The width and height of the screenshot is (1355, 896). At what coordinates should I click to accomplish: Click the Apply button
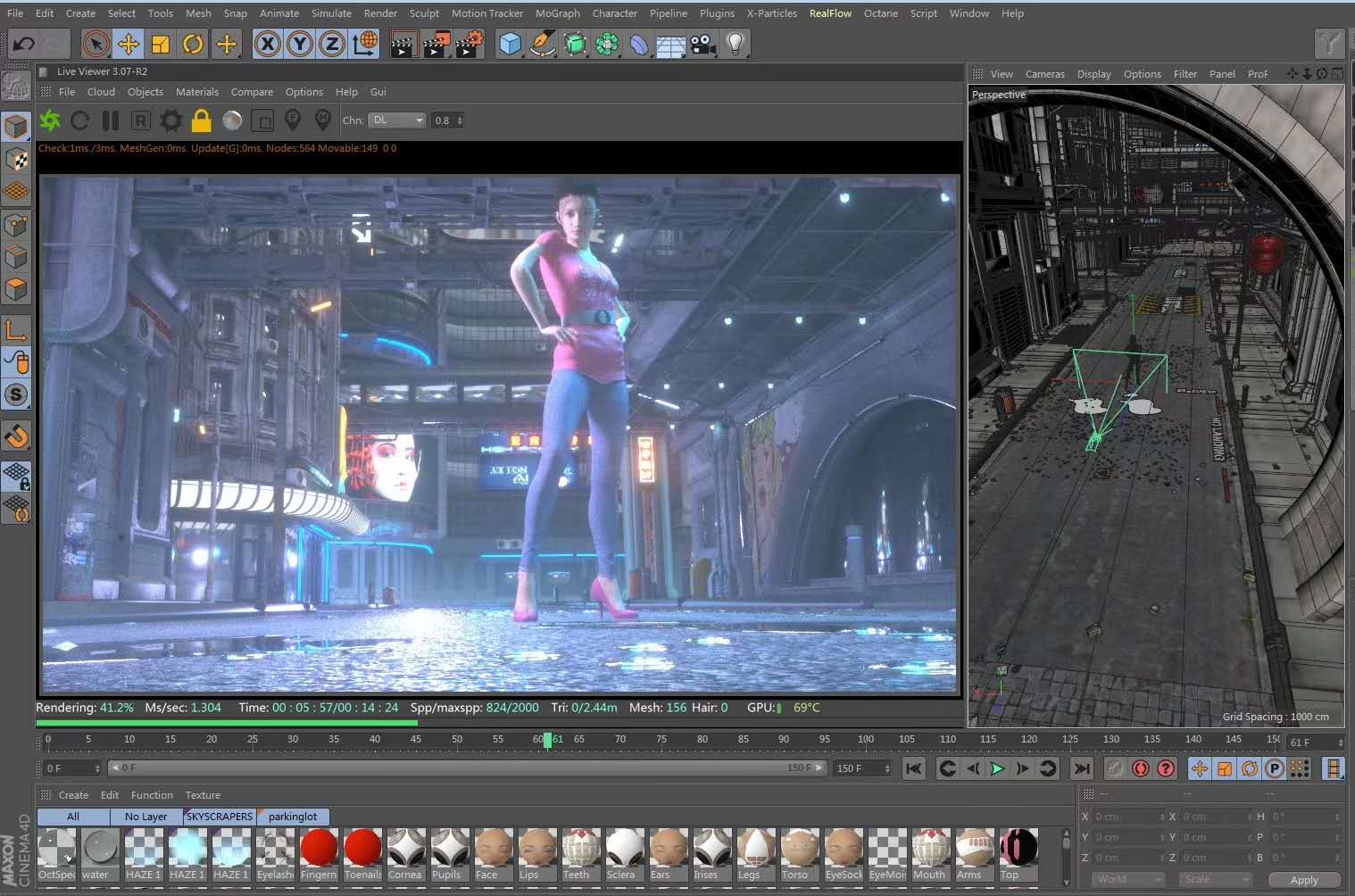(1304, 880)
